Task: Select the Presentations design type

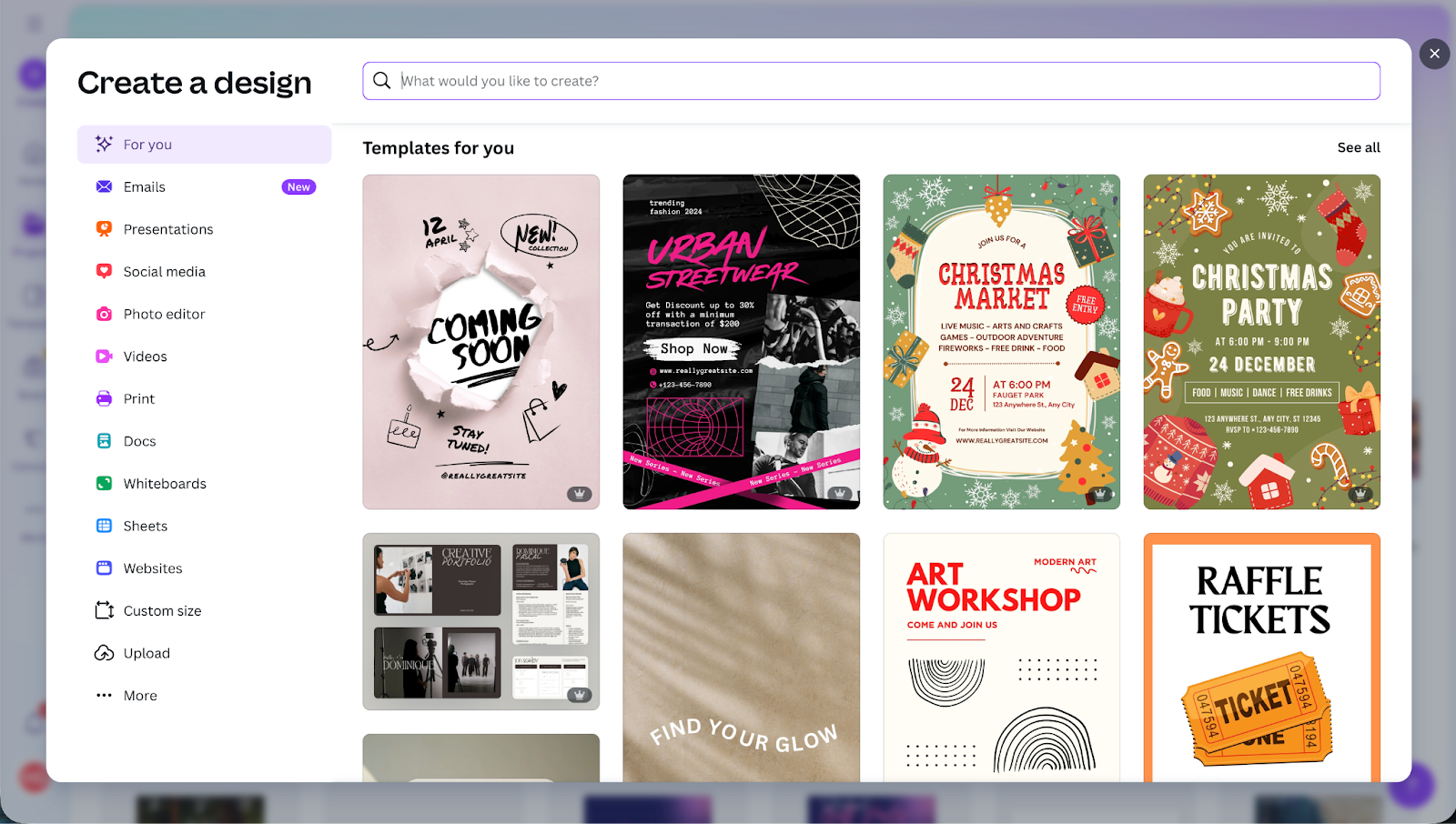Action: [167, 228]
